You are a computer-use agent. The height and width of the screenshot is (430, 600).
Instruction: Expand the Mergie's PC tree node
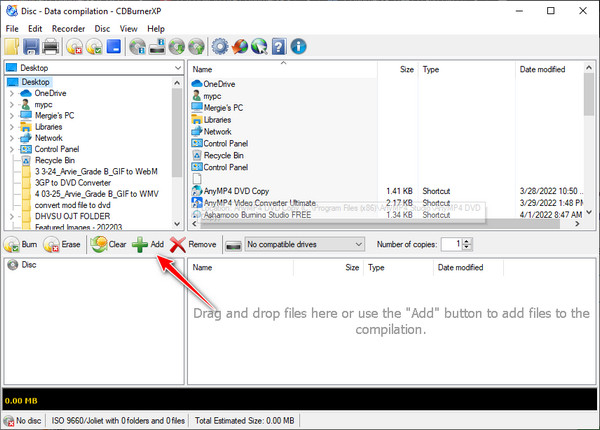coord(11,116)
